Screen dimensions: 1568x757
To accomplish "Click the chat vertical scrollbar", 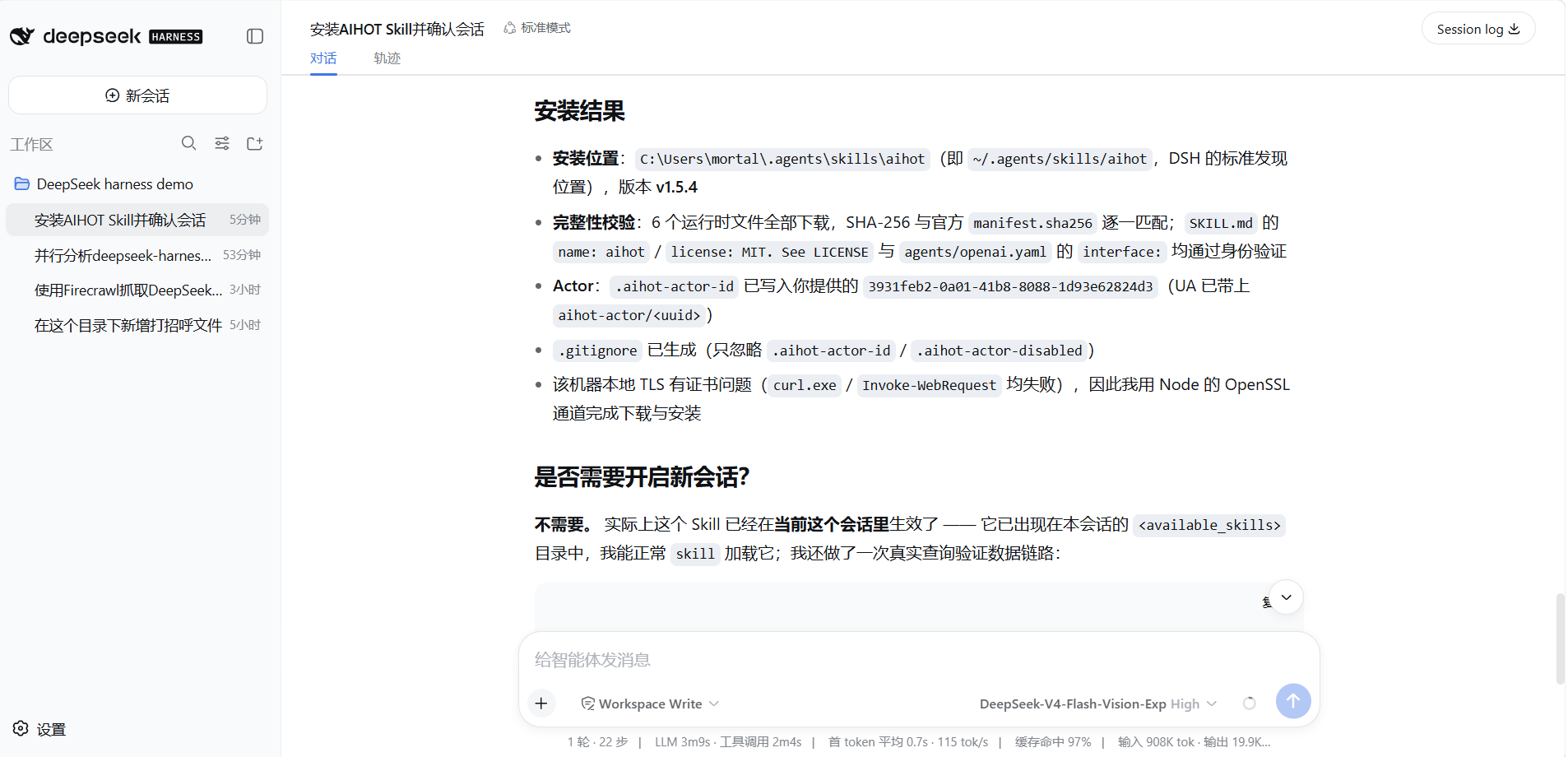I will [x=1560, y=639].
